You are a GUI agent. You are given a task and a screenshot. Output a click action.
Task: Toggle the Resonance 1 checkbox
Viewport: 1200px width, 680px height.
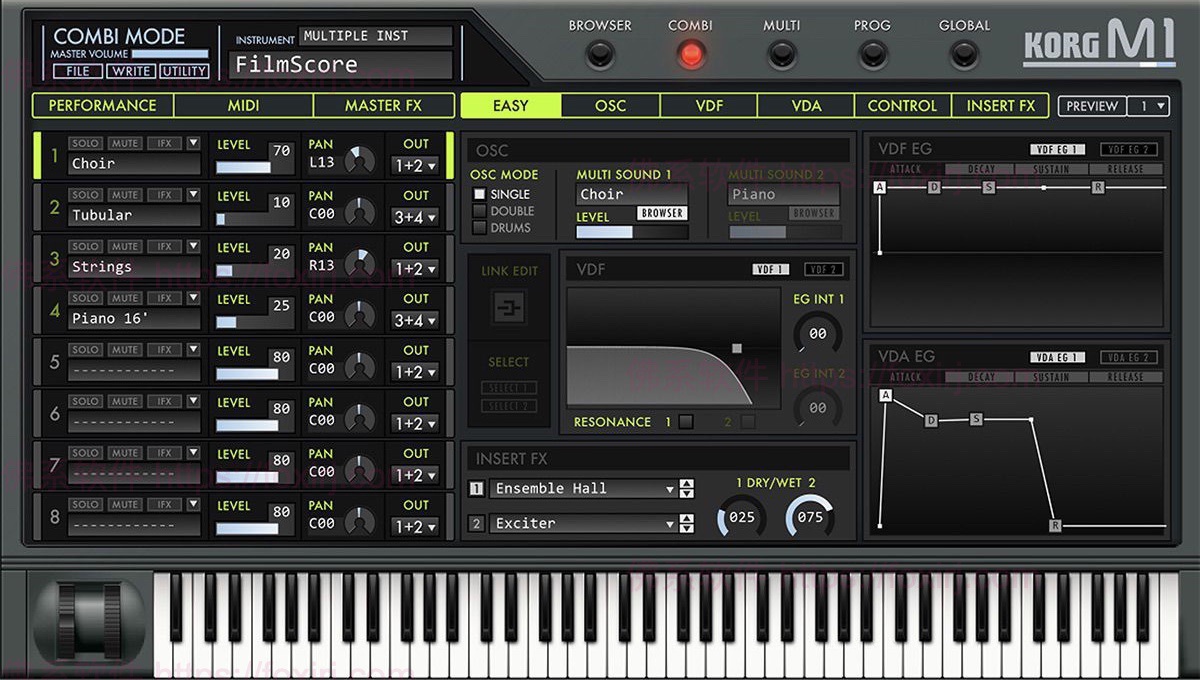click(x=686, y=422)
